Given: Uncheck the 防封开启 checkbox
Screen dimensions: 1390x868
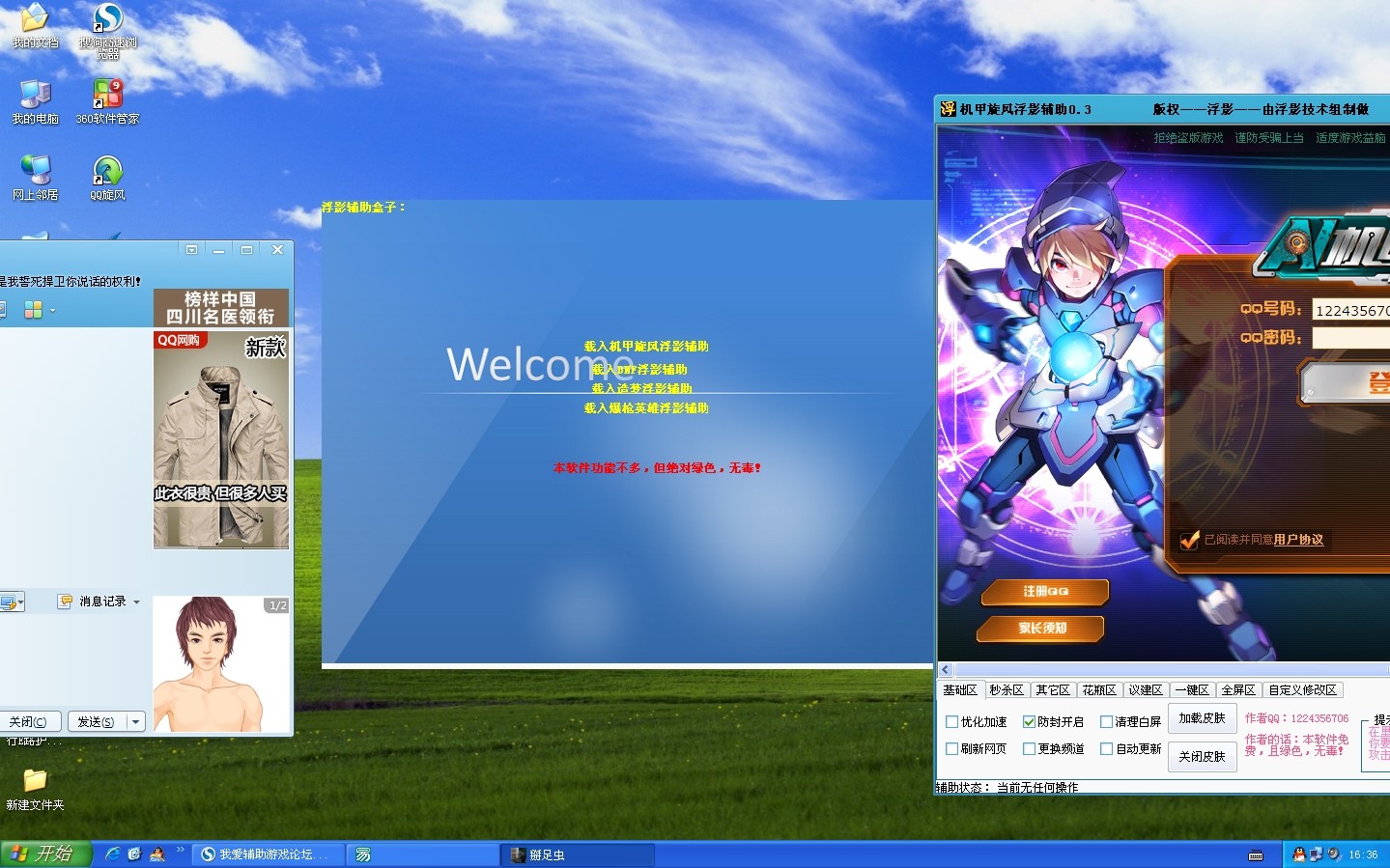Looking at the screenshot, I should tap(1029, 722).
